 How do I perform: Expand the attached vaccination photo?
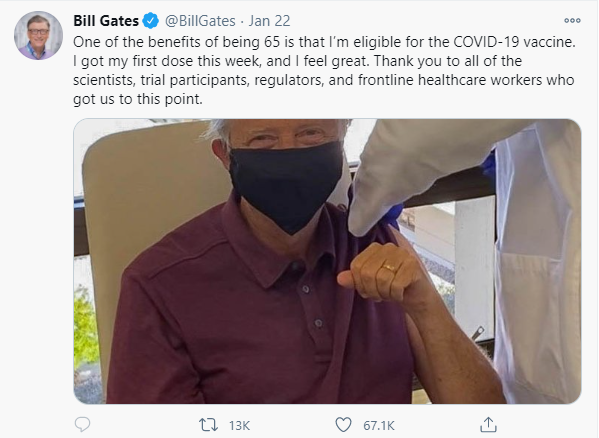(327, 261)
